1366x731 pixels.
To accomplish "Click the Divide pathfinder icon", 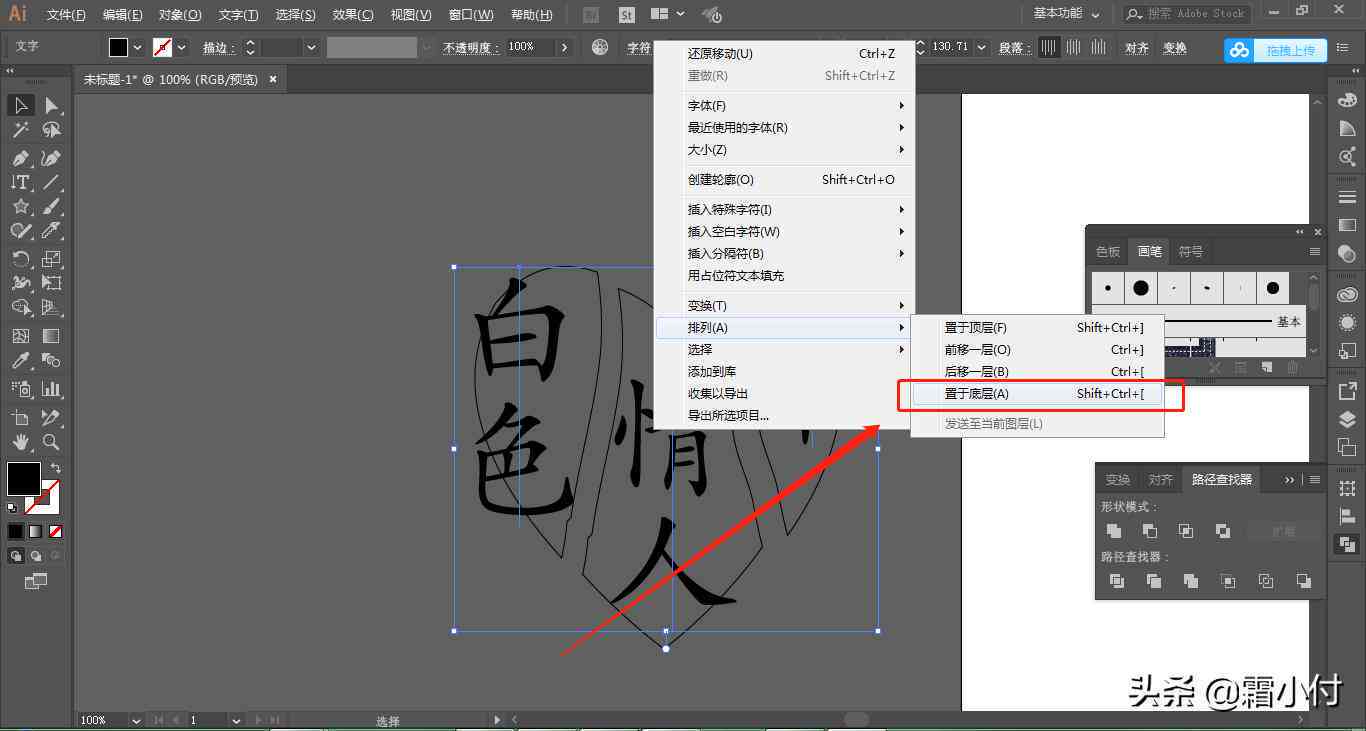I will [x=1117, y=581].
